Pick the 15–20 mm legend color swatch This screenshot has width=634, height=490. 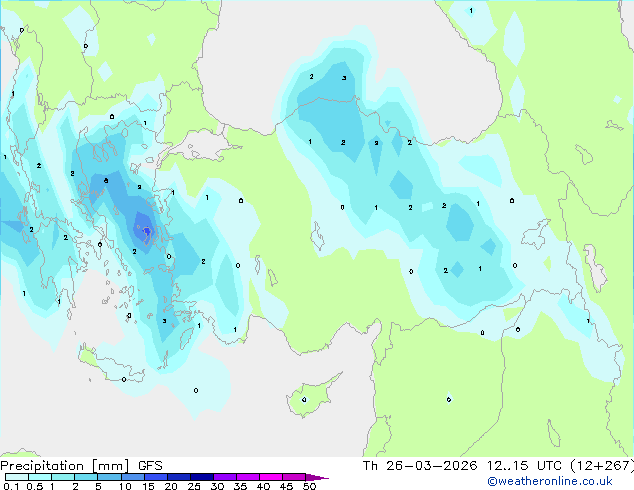click(x=156, y=477)
